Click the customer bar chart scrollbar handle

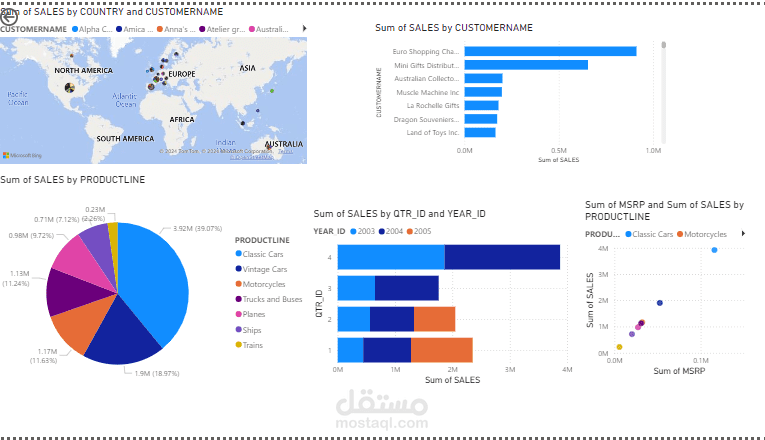664,45
